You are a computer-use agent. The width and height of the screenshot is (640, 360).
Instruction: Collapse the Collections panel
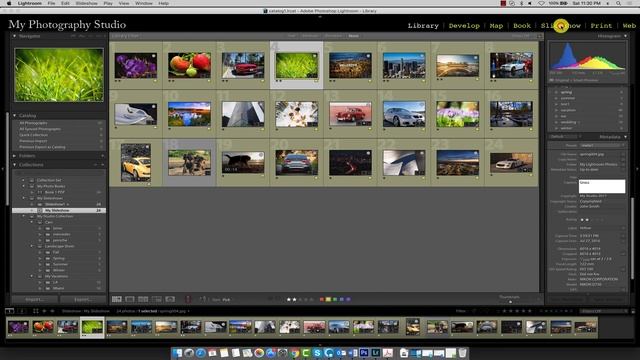[x=15, y=165]
